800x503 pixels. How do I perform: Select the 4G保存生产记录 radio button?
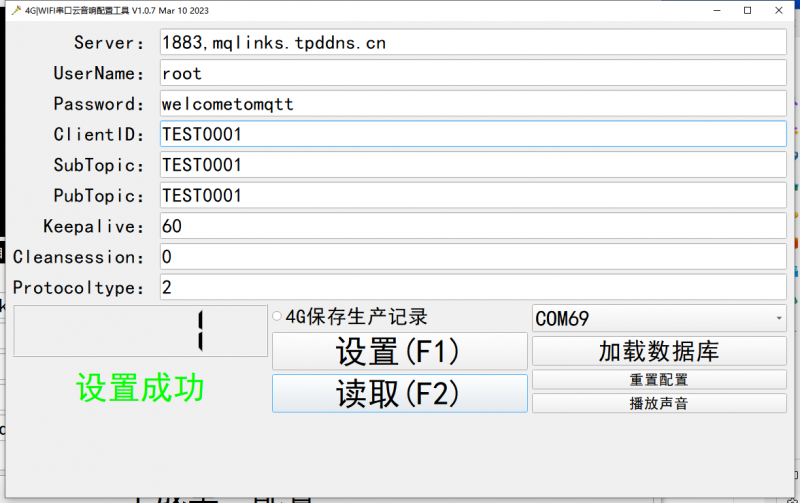[x=277, y=317]
